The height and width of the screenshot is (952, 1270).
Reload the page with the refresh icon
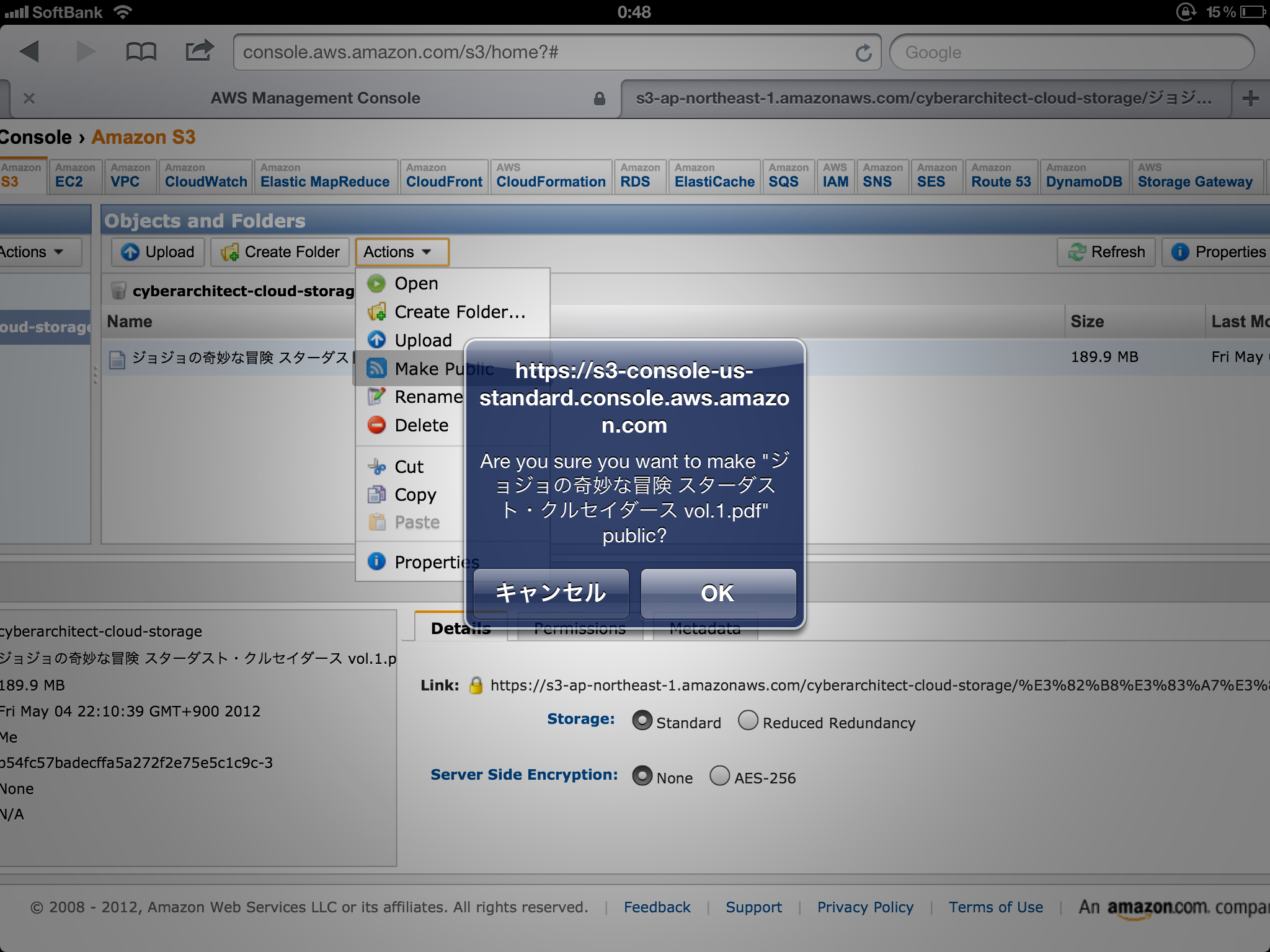(863, 53)
